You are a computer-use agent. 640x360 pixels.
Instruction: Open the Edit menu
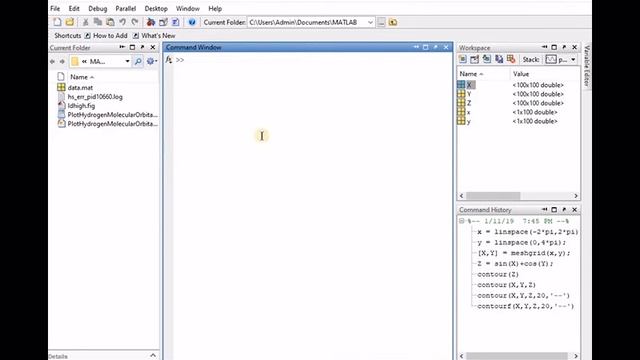[74, 9]
